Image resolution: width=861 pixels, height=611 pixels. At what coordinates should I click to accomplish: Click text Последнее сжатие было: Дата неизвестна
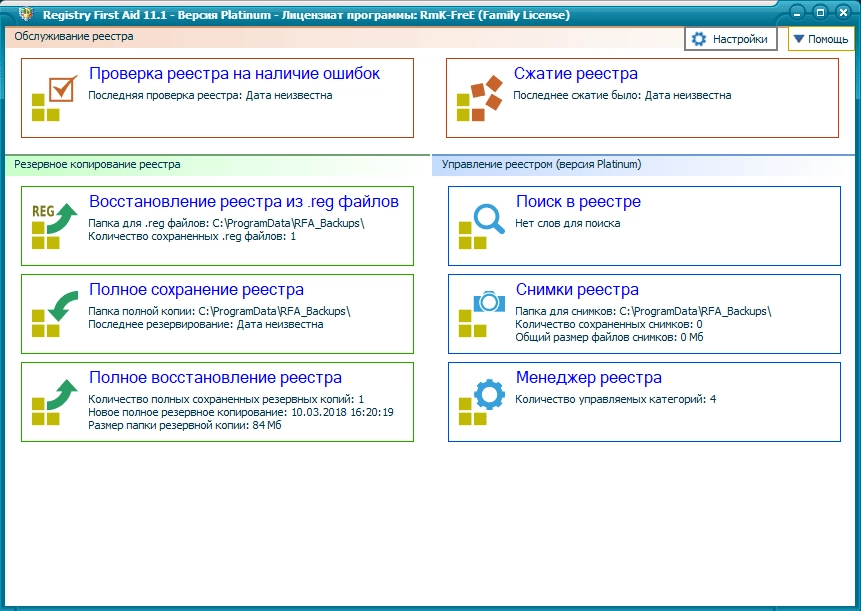click(622, 96)
